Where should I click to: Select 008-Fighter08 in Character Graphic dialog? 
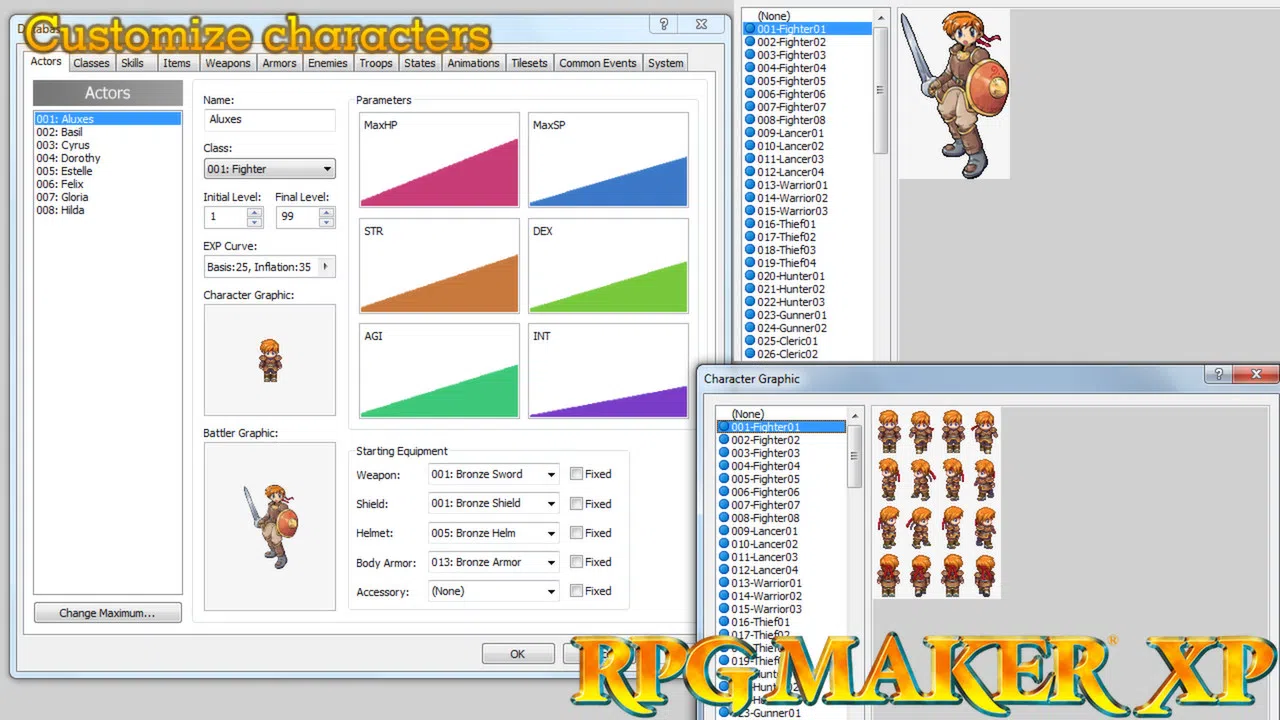[765, 518]
